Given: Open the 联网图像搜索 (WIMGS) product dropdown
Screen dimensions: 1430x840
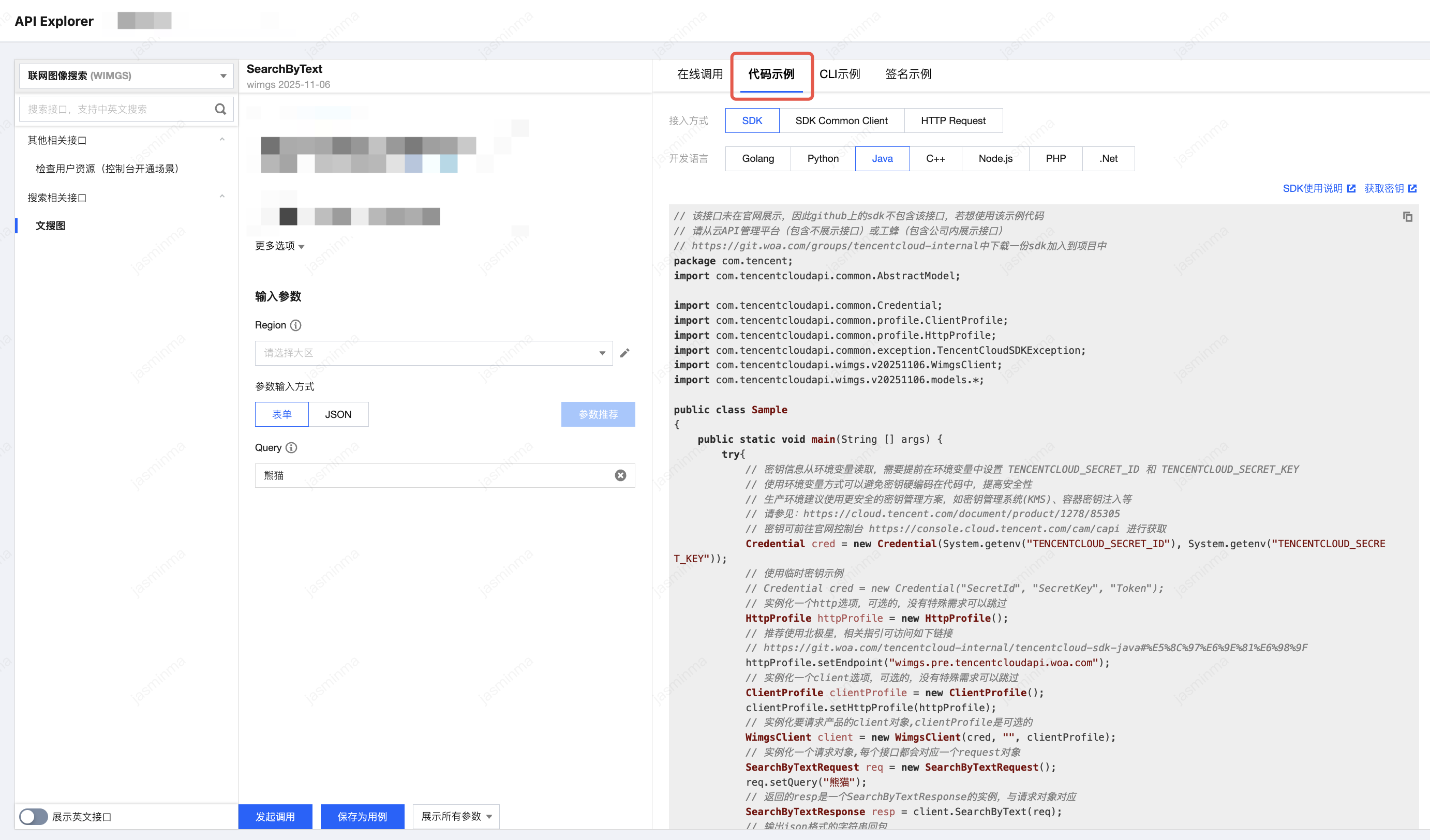Looking at the screenshot, I should point(126,76).
